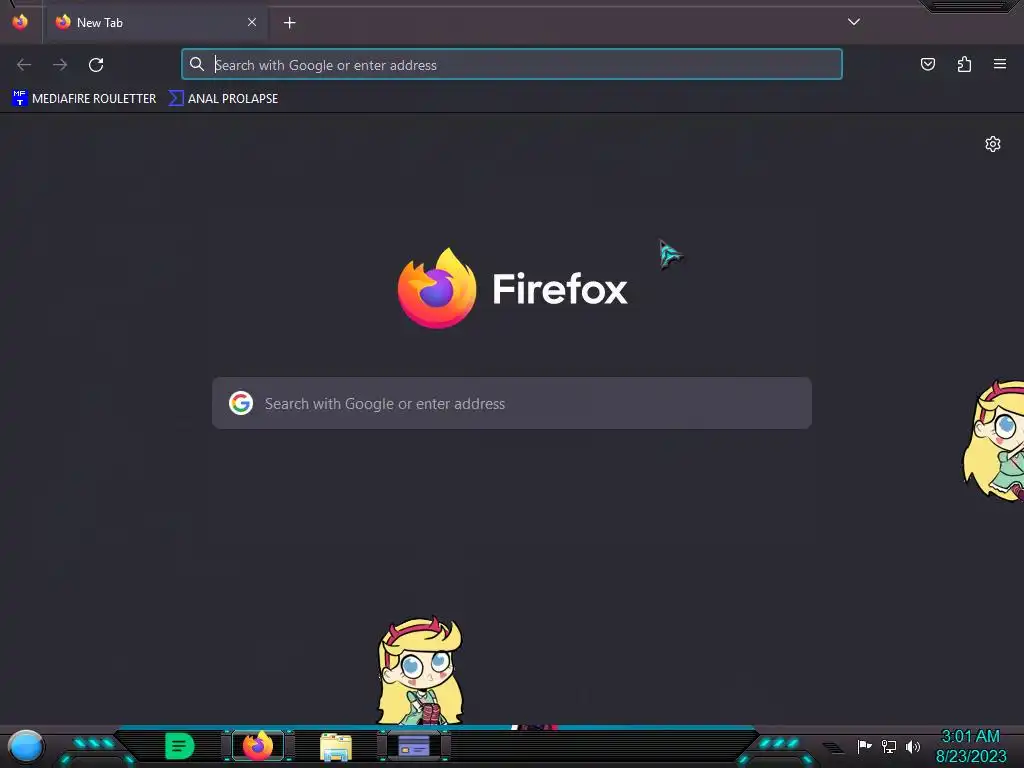The height and width of the screenshot is (768, 1024).
Task: Select the Firefox taskbar button
Action: tap(258, 746)
